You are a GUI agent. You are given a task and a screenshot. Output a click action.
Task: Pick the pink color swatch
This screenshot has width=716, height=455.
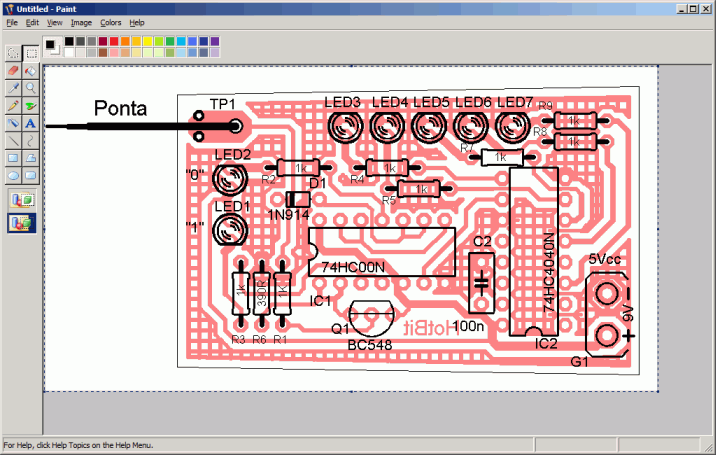[x=114, y=53]
